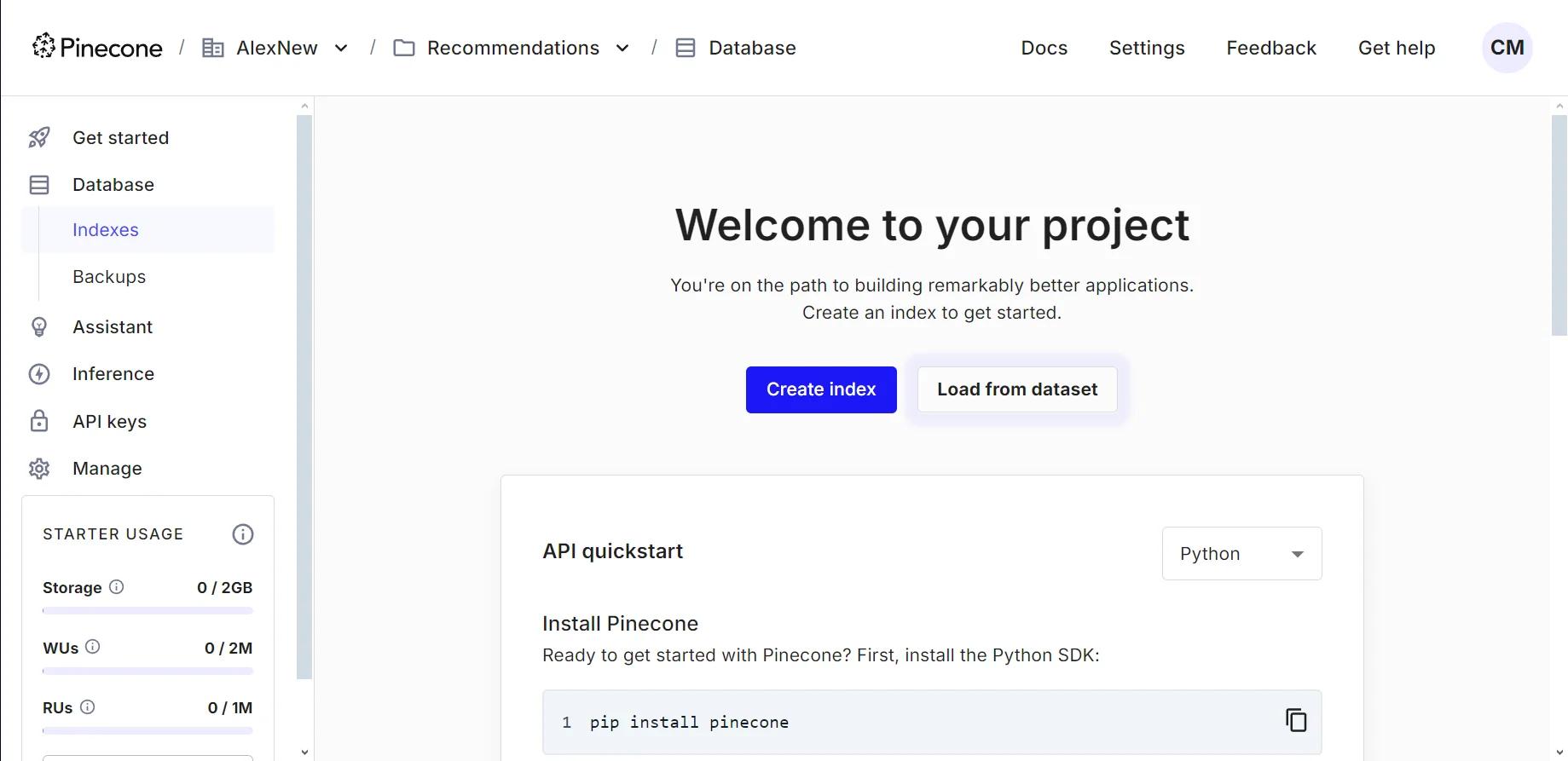The width and height of the screenshot is (1568, 761).
Task: Click the Inference lightning icon
Action: click(x=39, y=374)
